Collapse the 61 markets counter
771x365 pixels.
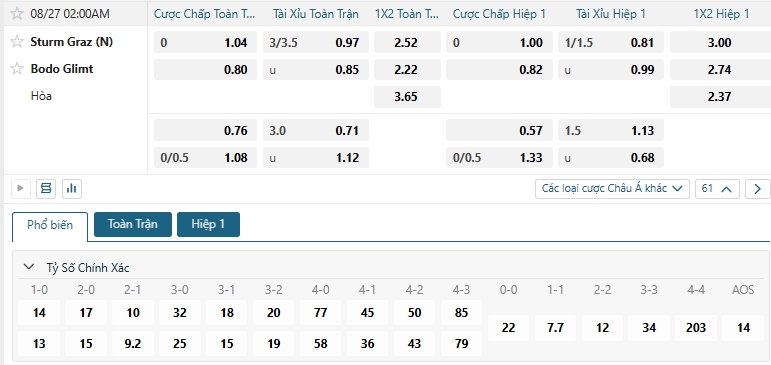(x=717, y=189)
